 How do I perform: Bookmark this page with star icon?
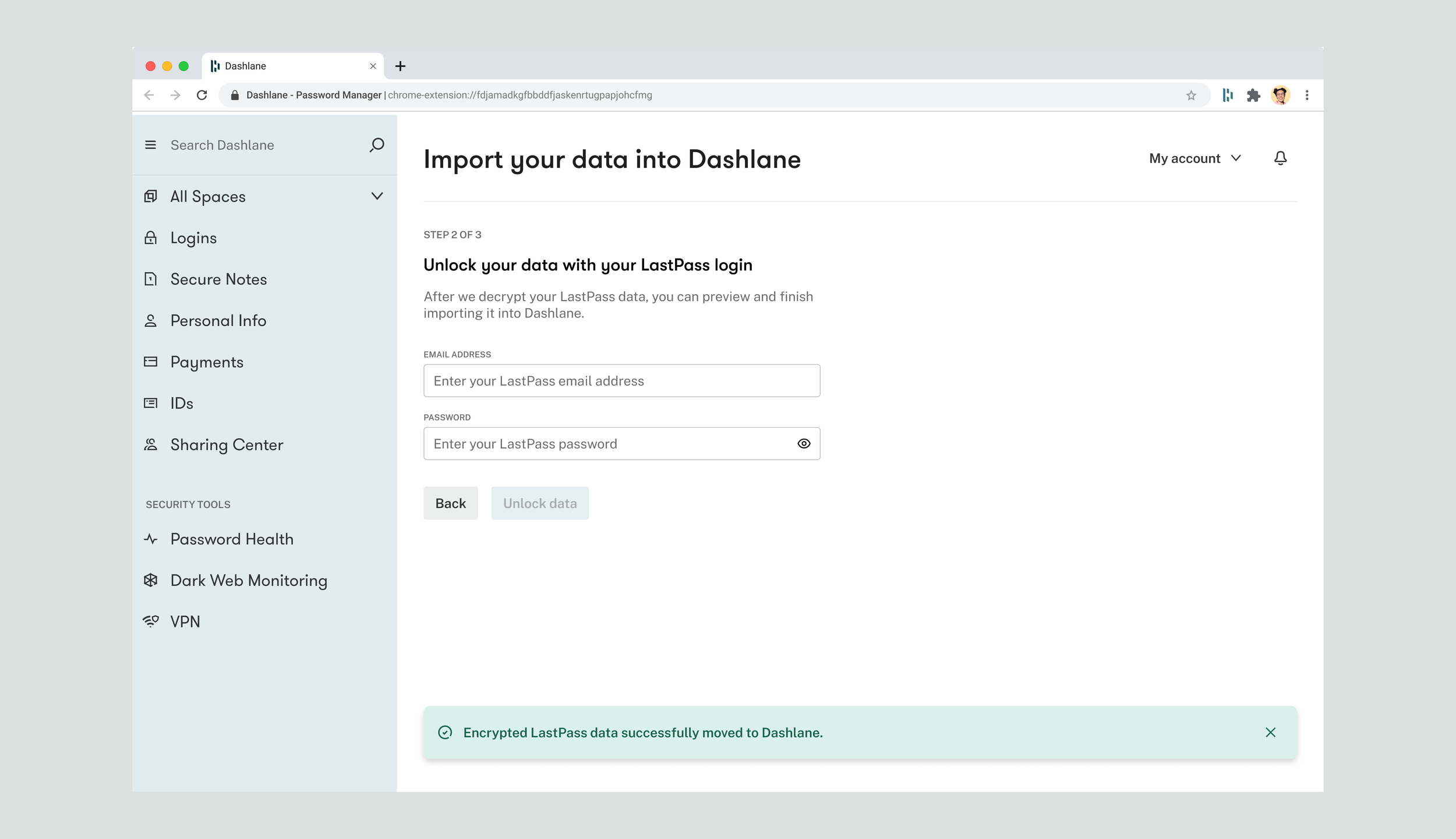(1191, 95)
